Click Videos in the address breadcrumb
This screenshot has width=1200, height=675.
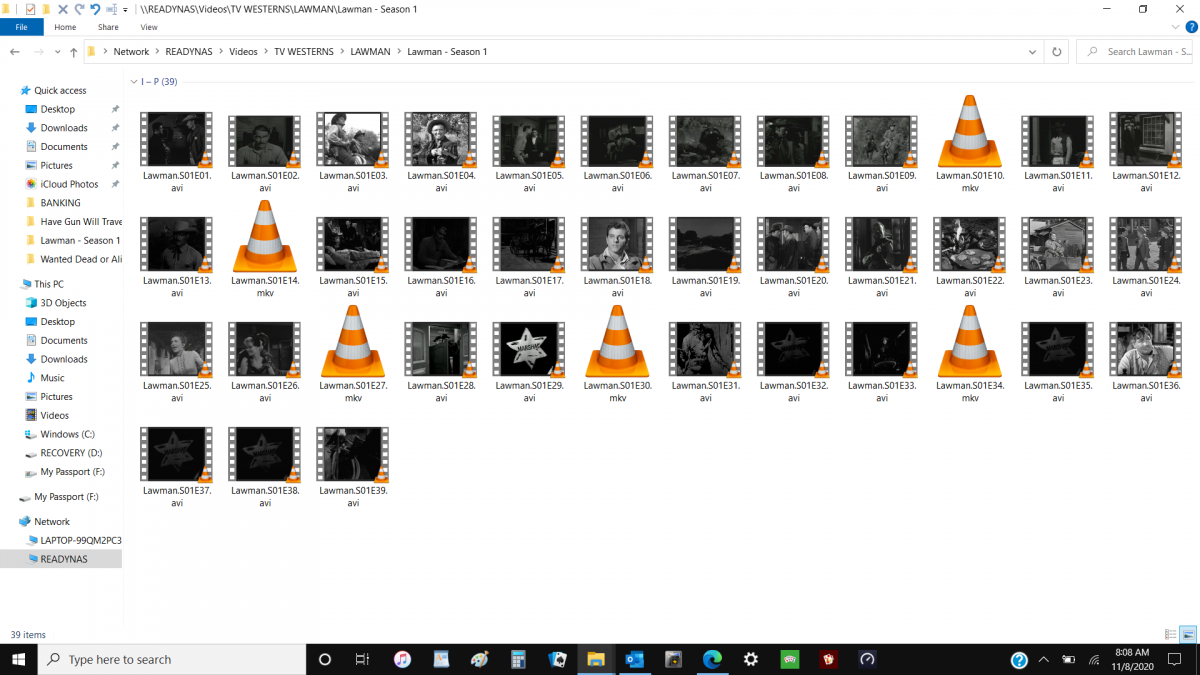(x=243, y=52)
